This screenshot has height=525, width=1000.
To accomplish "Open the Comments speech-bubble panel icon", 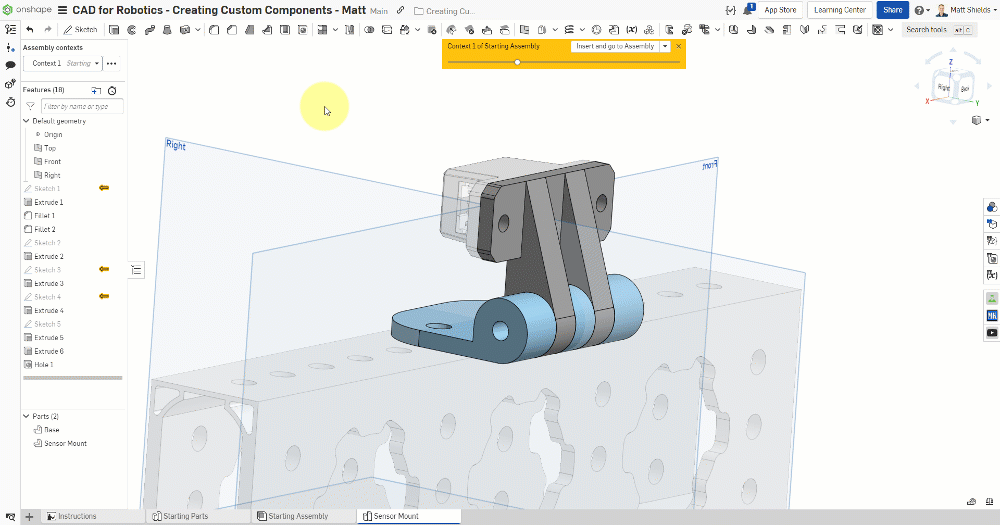I will [10, 65].
